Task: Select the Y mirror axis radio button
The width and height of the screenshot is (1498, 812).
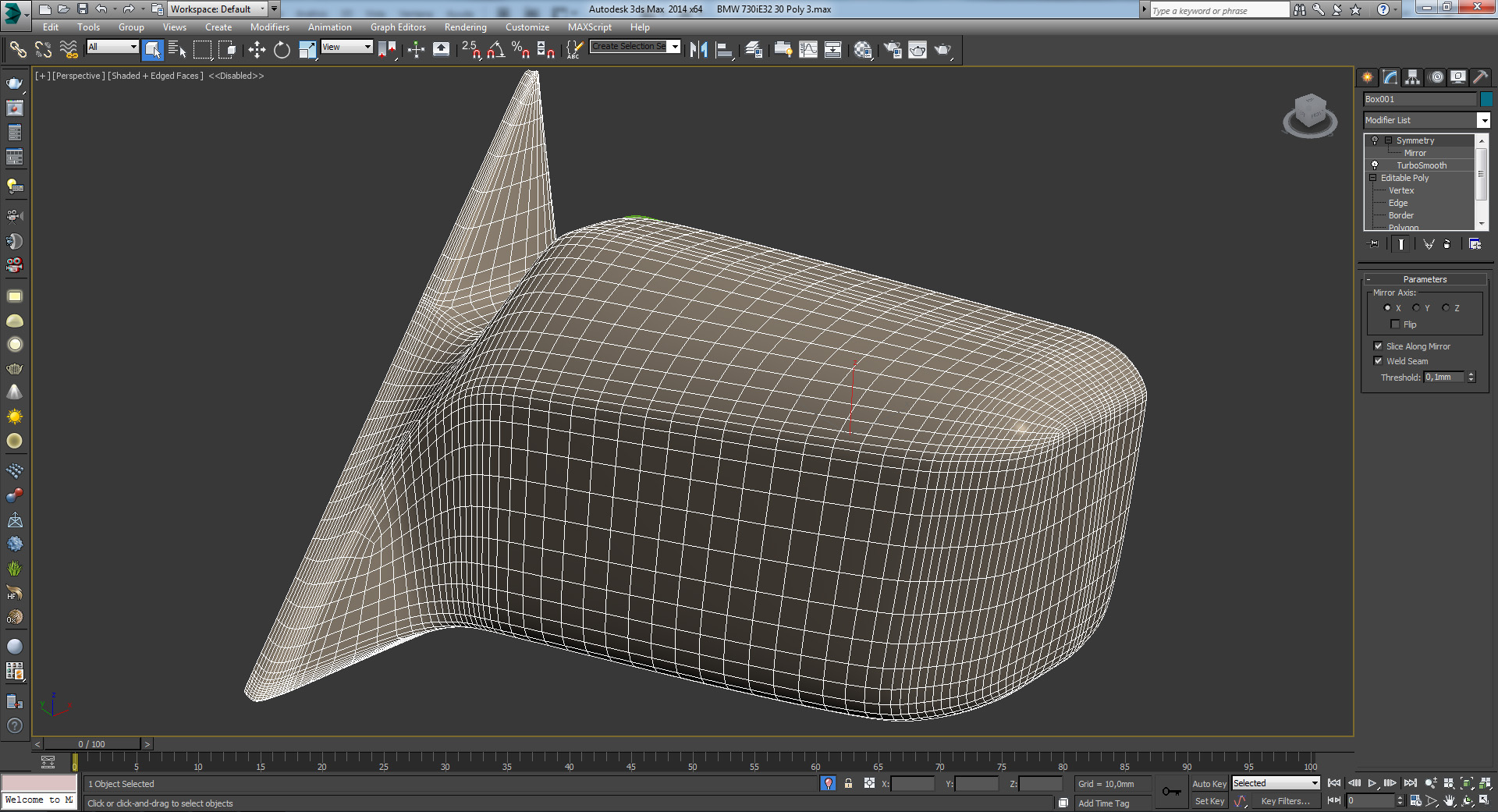Action: pyautogui.click(x=1416, y=308)
